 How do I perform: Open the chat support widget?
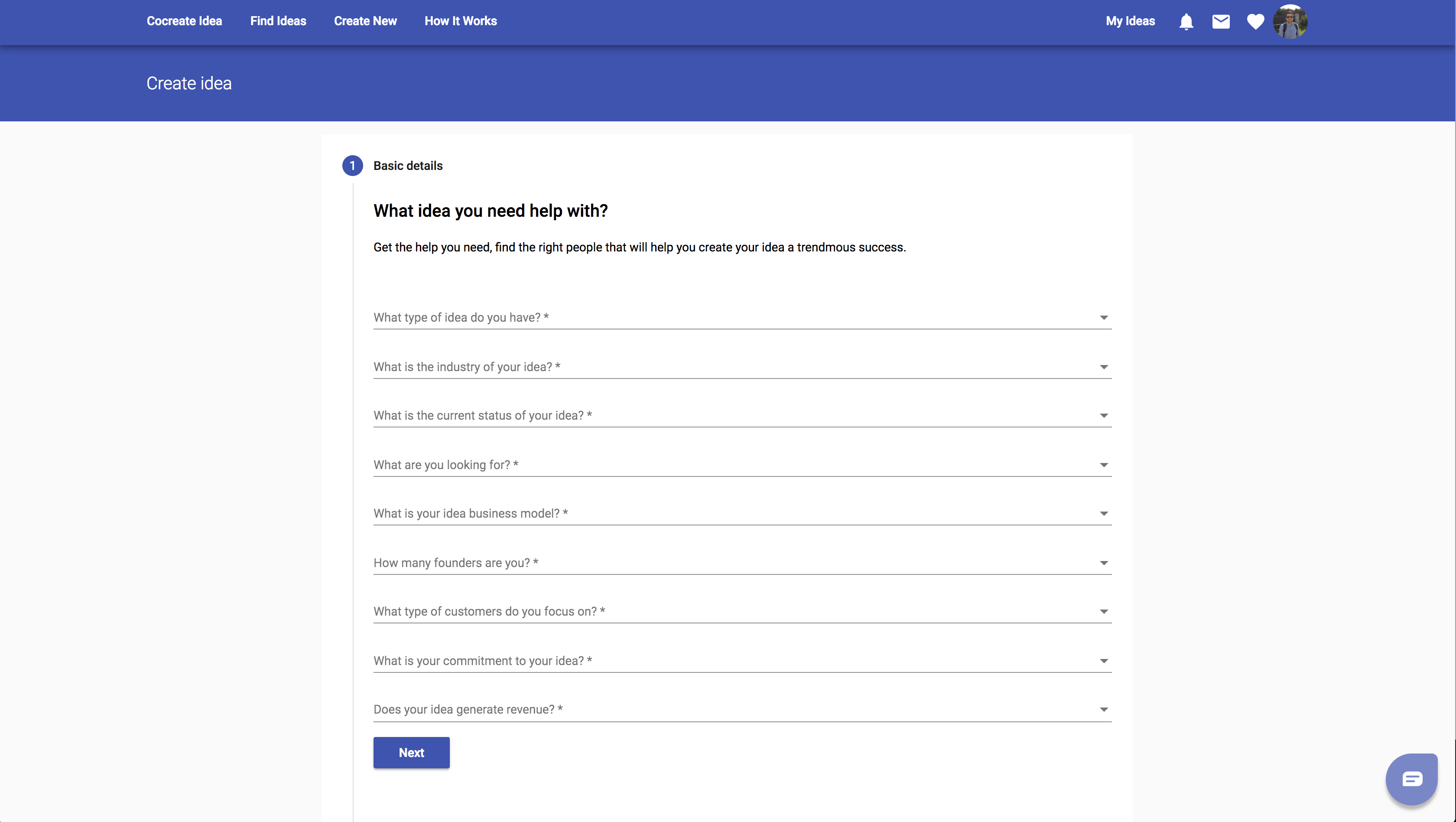tap(1411, 779)
